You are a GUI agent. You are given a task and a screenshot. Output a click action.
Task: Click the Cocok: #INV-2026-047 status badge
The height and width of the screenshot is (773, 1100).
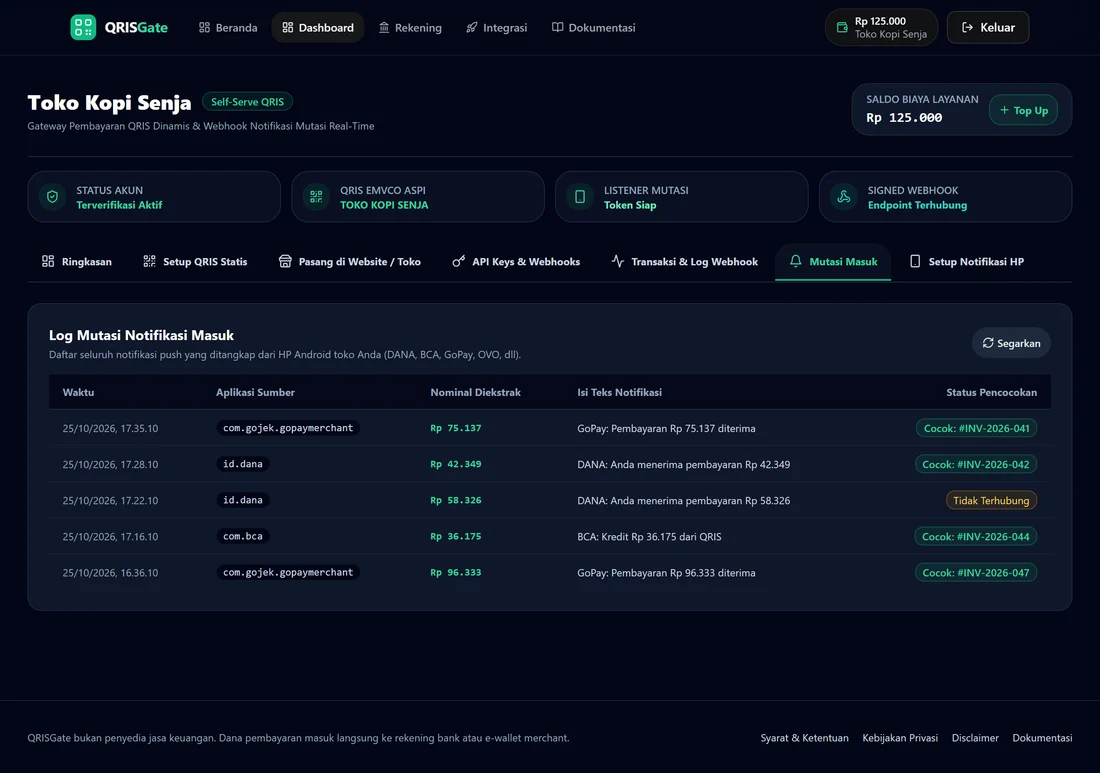click(976, 572)
